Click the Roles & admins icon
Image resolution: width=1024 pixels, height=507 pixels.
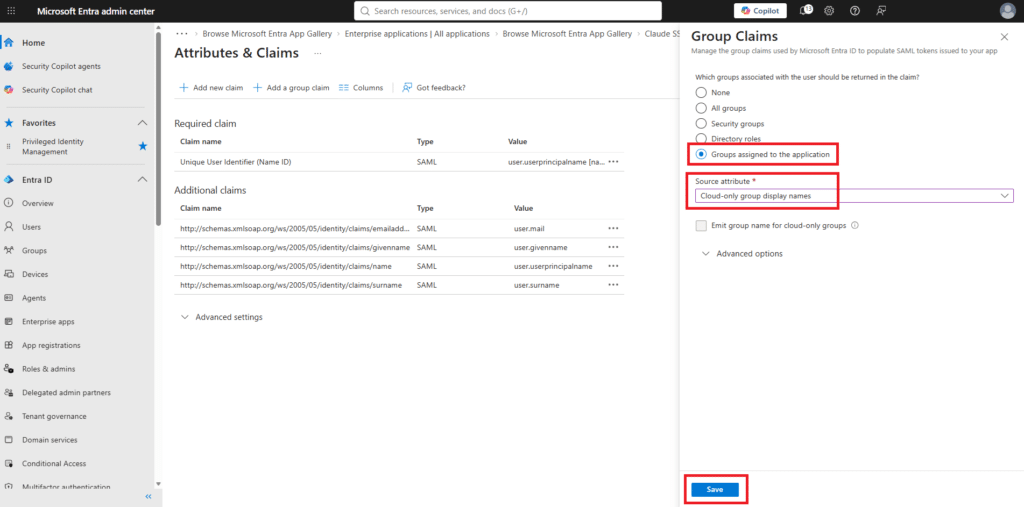[9, 368]
